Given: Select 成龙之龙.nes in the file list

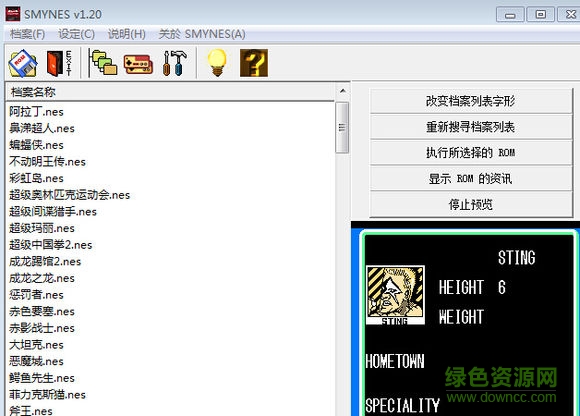Looking at the screenshot, I should coord(42,278).
